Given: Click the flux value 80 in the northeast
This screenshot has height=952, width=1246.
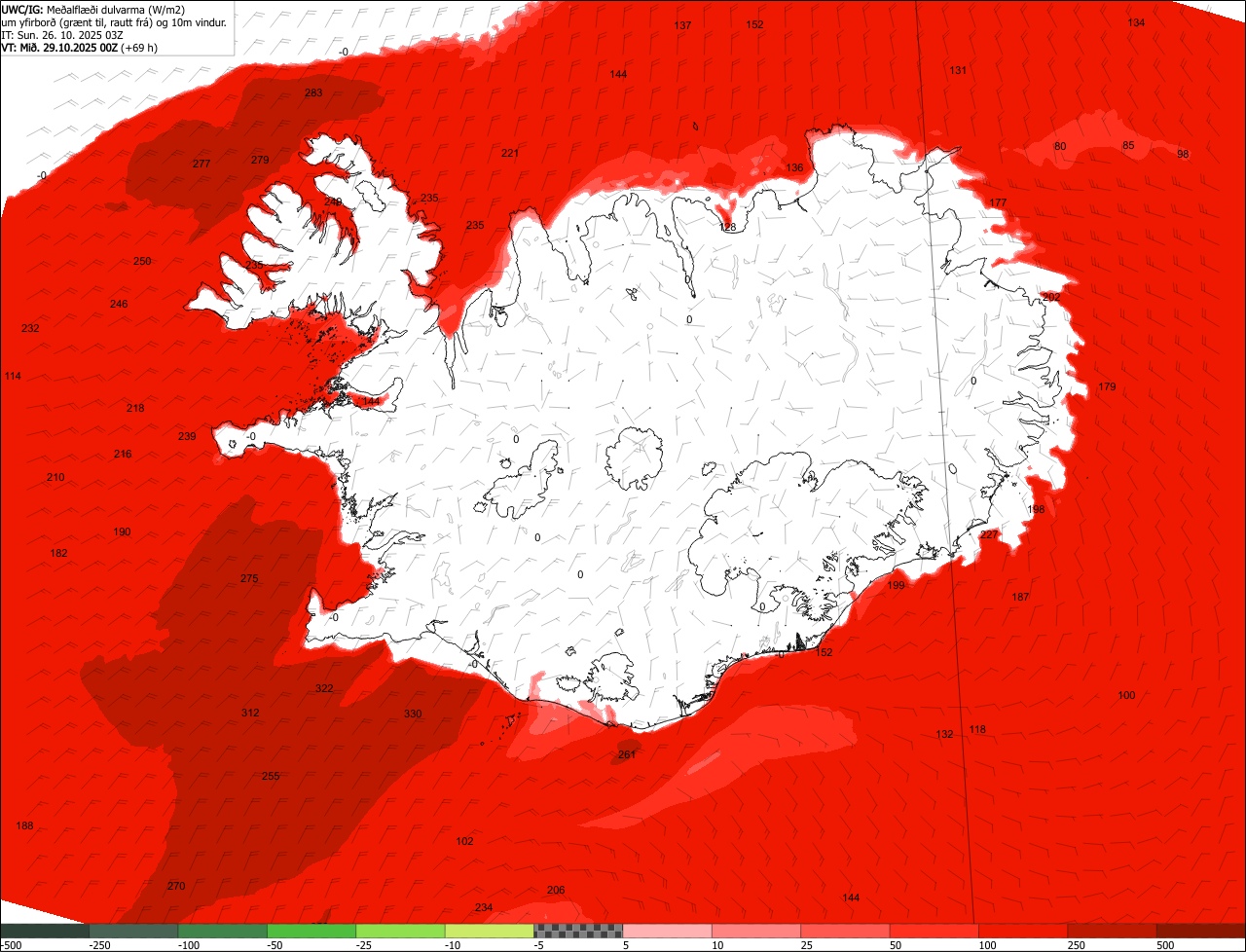Looking at the screenshot, I should [1060, 146].
